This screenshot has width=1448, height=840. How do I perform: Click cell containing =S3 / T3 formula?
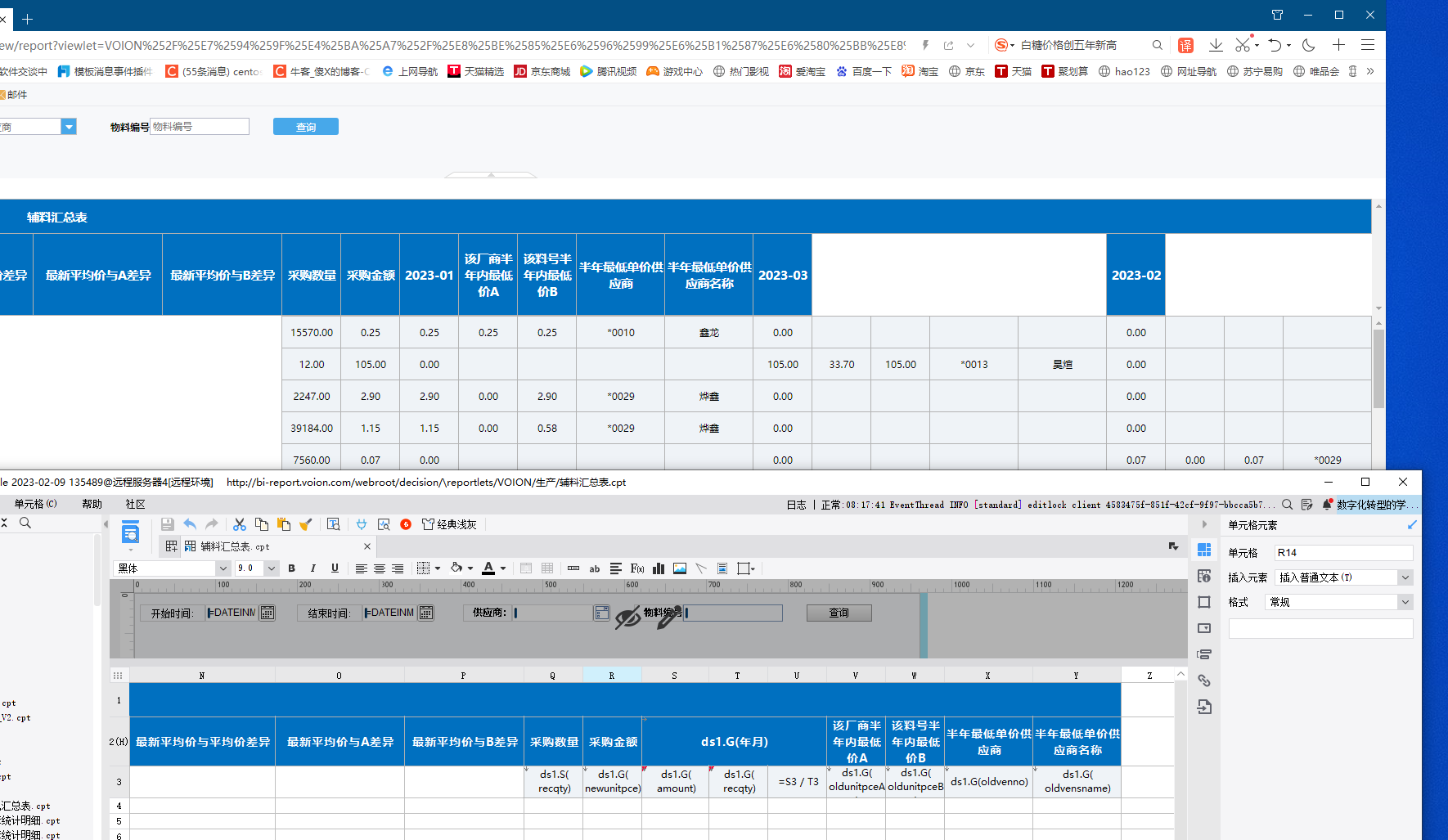pos(798,782)
